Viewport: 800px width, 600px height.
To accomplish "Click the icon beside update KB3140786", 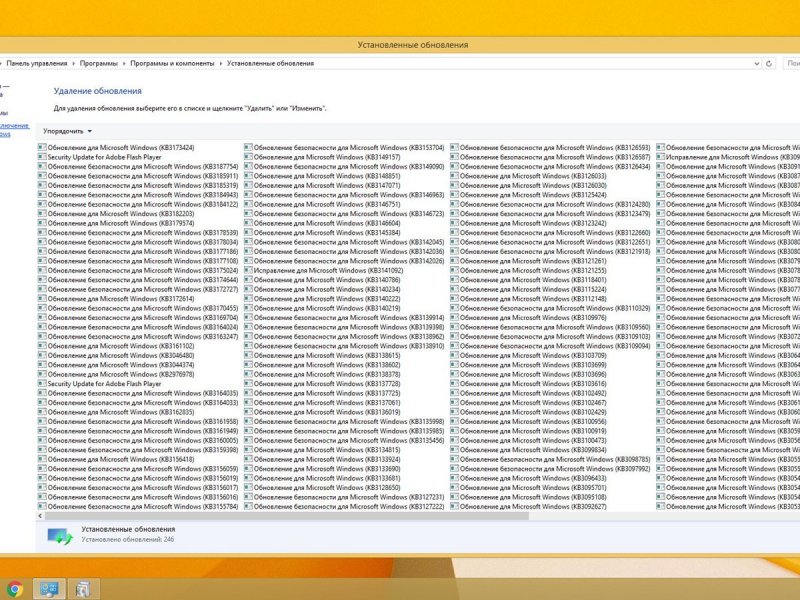I will tap(248, 280).
